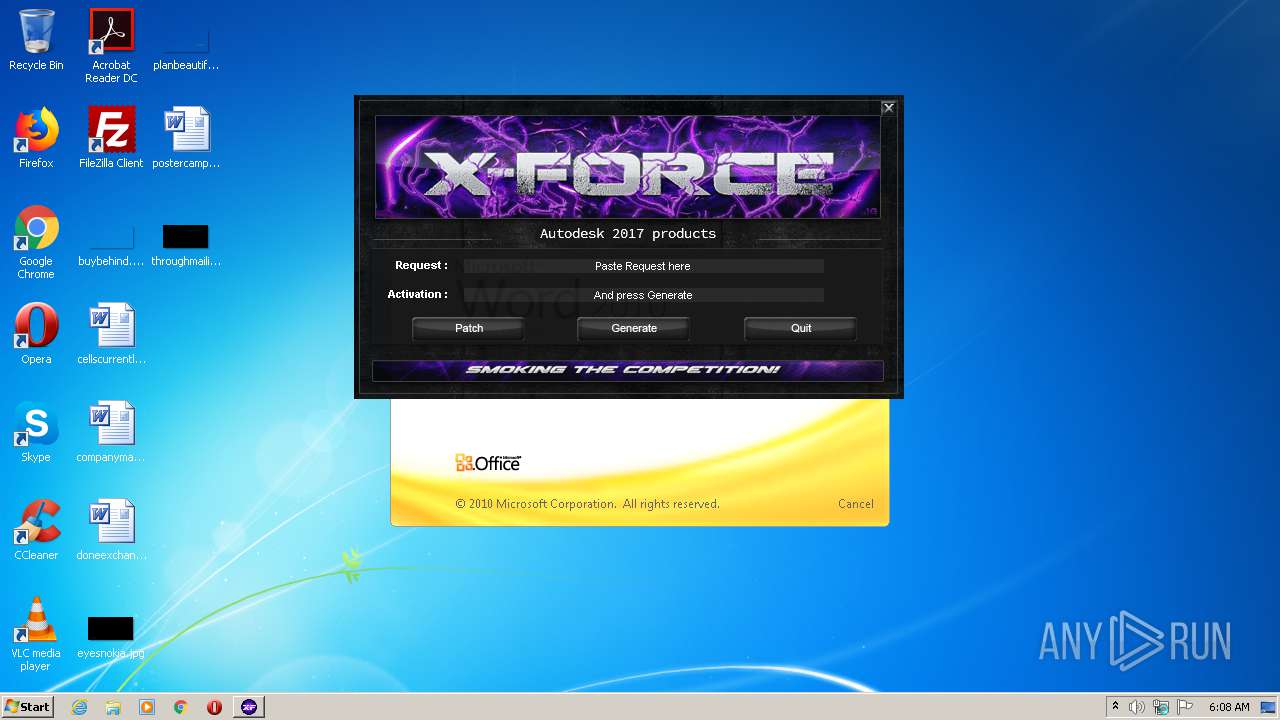
Task: Show hidden system tray icons
Action: 1116,706
